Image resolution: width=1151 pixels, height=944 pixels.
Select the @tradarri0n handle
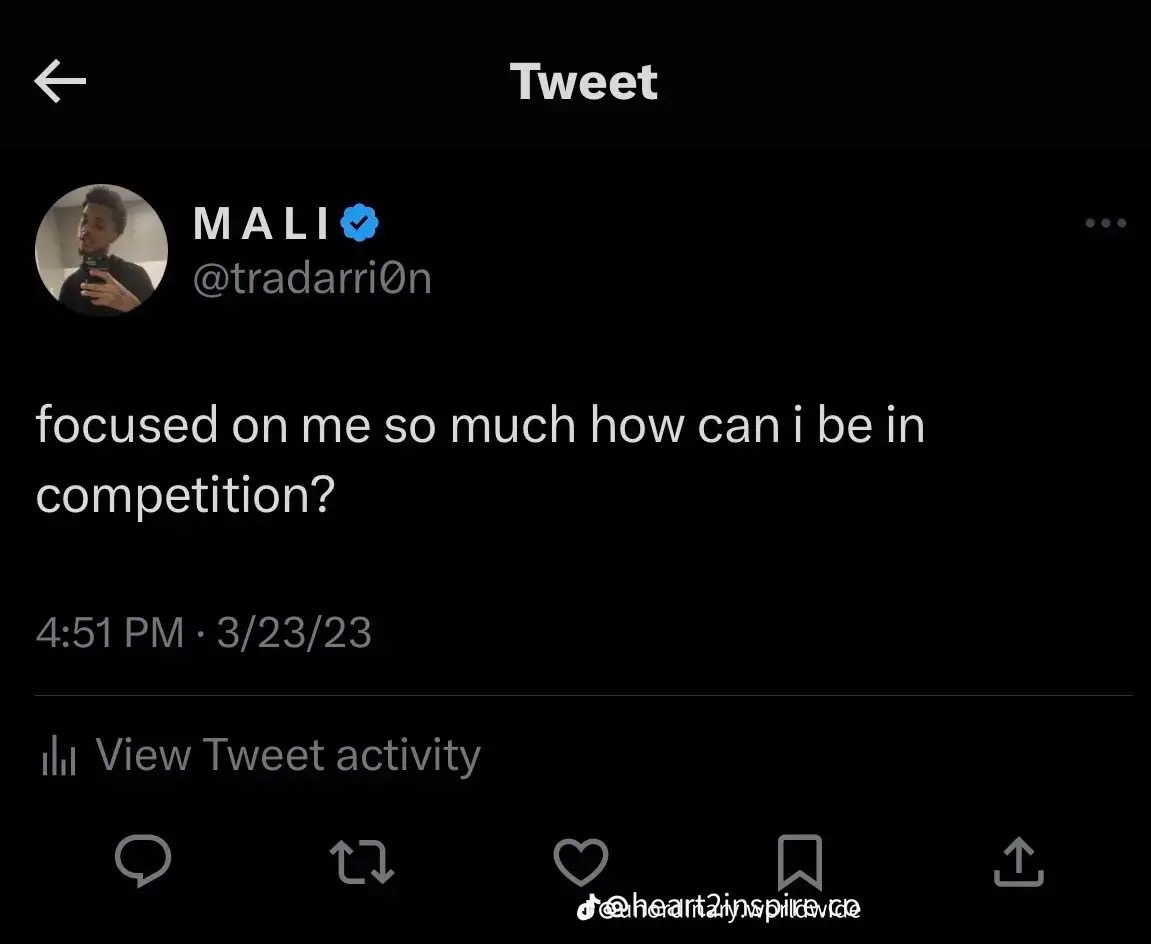pos(313,279)
